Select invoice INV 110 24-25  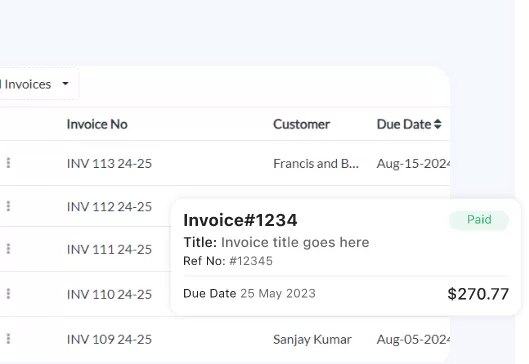pyautogui.click(x=109, y=294)
